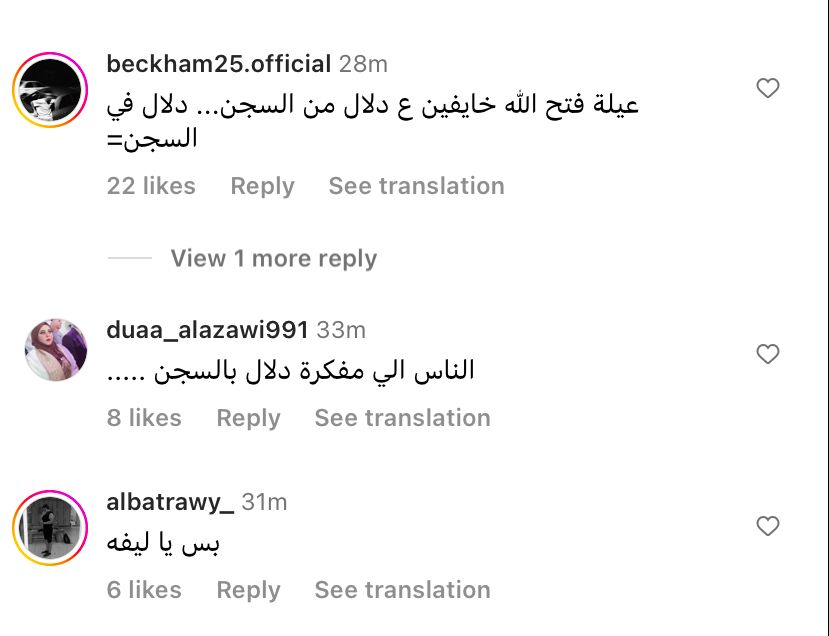Like beckham25.official's comment with heart icon
The image size is (829, 636).
[767, 89]
